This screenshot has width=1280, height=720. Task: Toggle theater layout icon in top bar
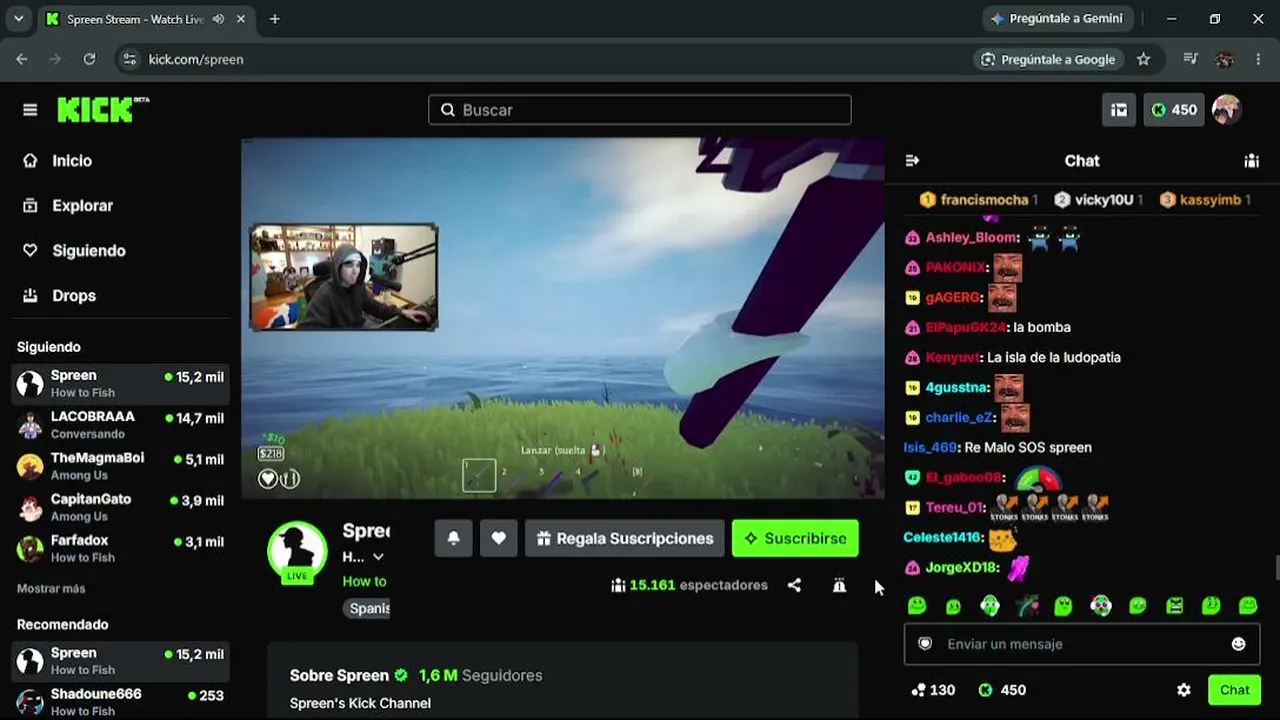(x=1119, y=110)
